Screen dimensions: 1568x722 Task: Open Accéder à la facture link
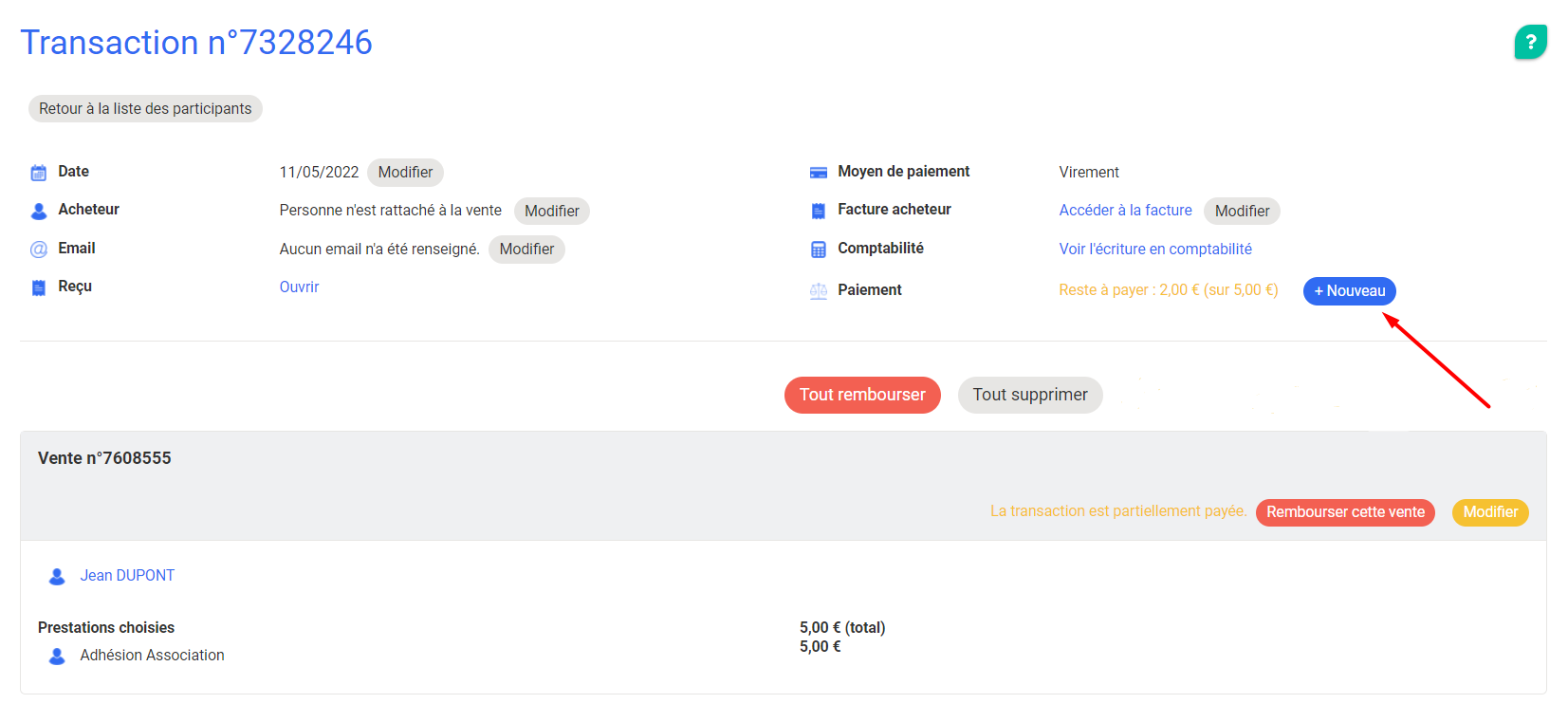1126,211
